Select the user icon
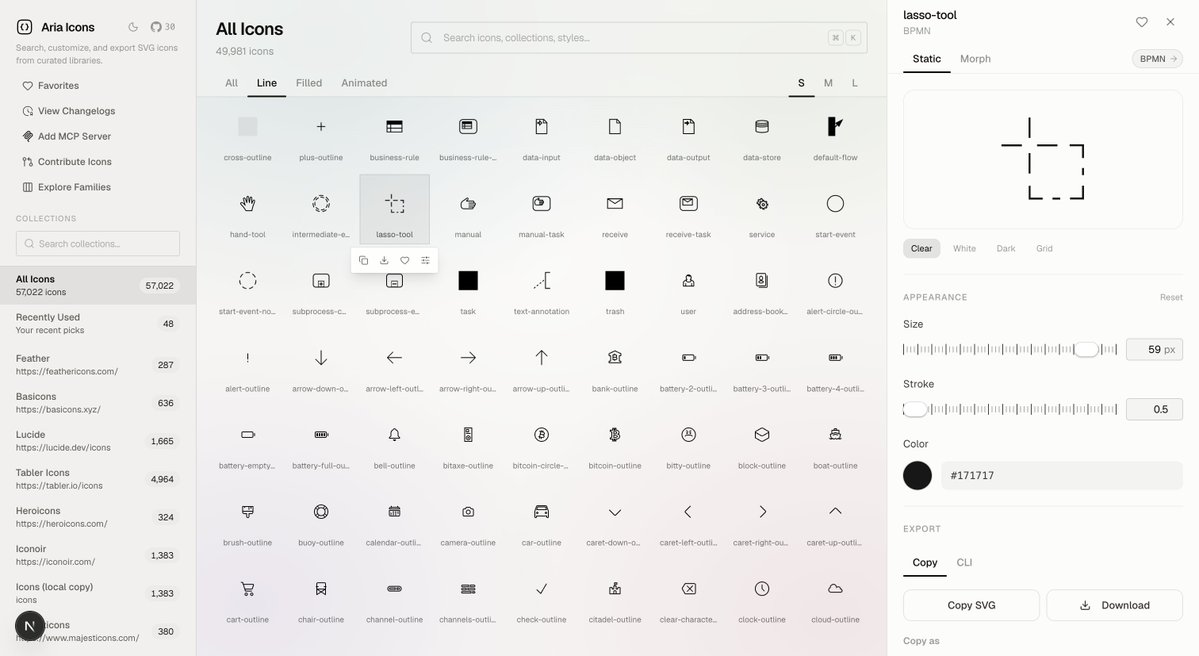The height and width of the screenshot is (656, 1199). pyautogui.click(x=688, y=287)
